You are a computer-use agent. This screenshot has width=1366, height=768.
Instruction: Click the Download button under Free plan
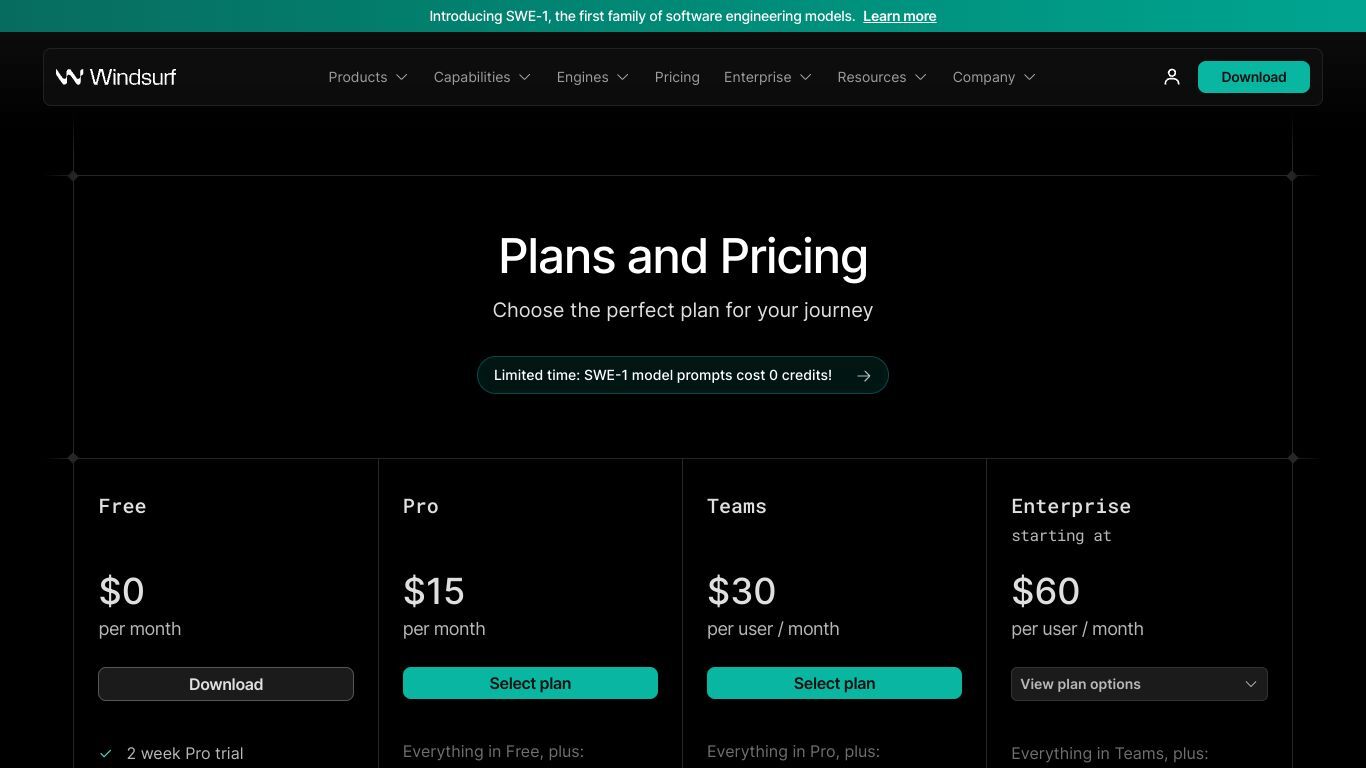point(226,684)
